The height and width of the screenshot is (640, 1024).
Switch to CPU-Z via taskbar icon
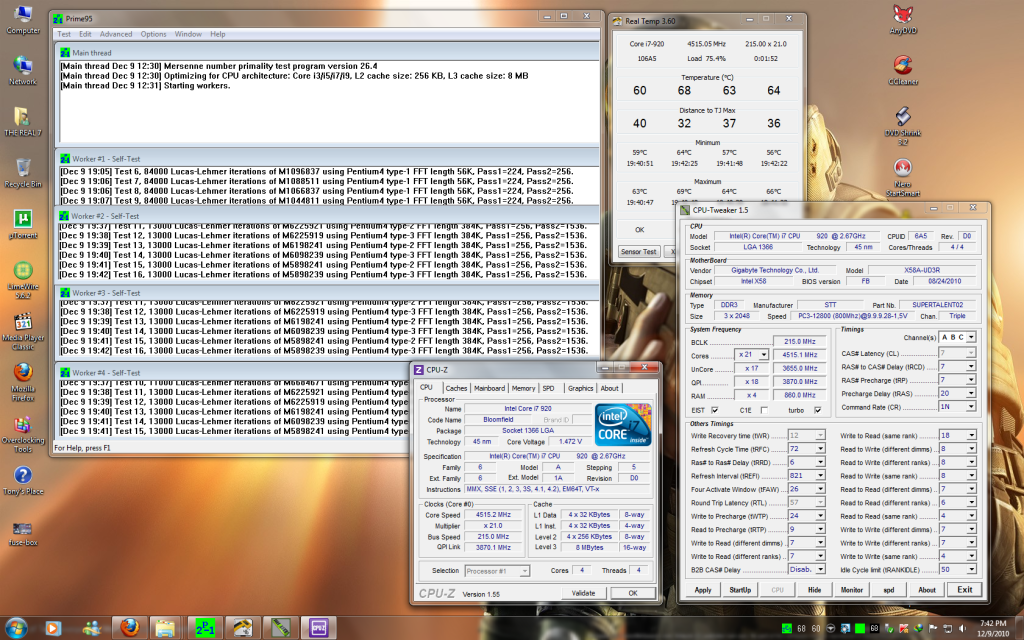[318, 628]
